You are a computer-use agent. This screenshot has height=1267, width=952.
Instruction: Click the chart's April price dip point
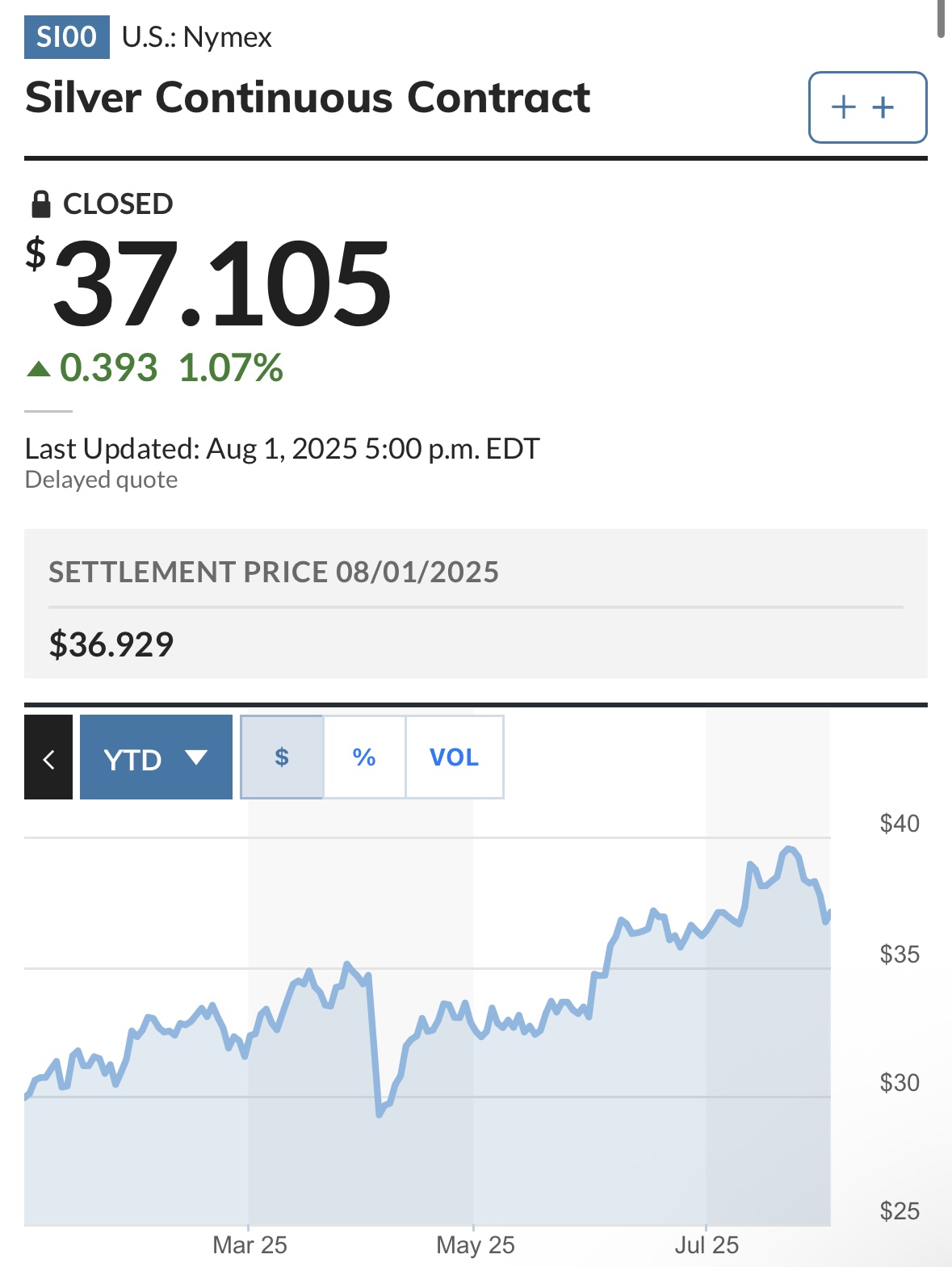point(379,1114)
